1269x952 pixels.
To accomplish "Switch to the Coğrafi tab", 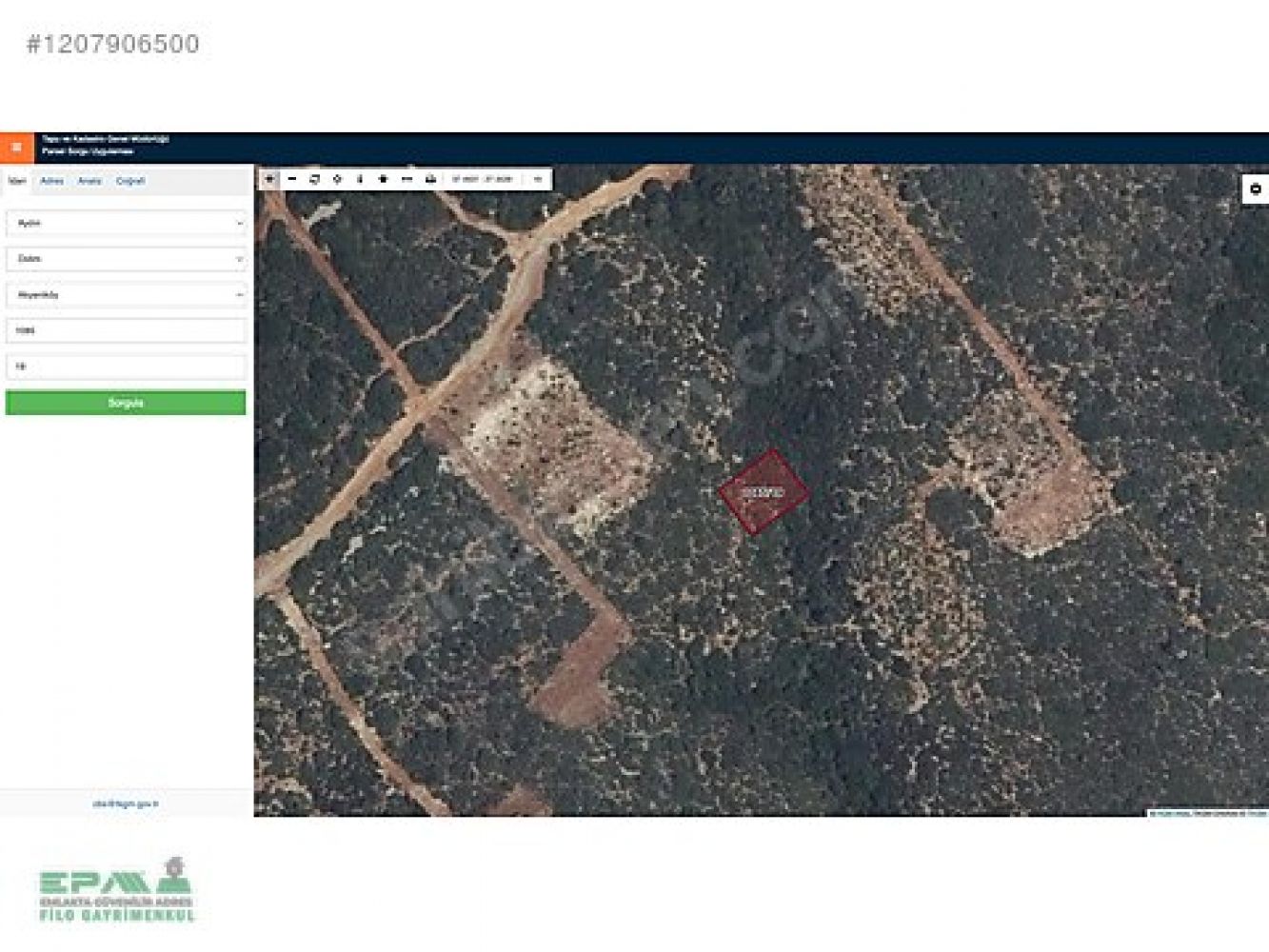I will pyautogui.click(x=130, y=181).
